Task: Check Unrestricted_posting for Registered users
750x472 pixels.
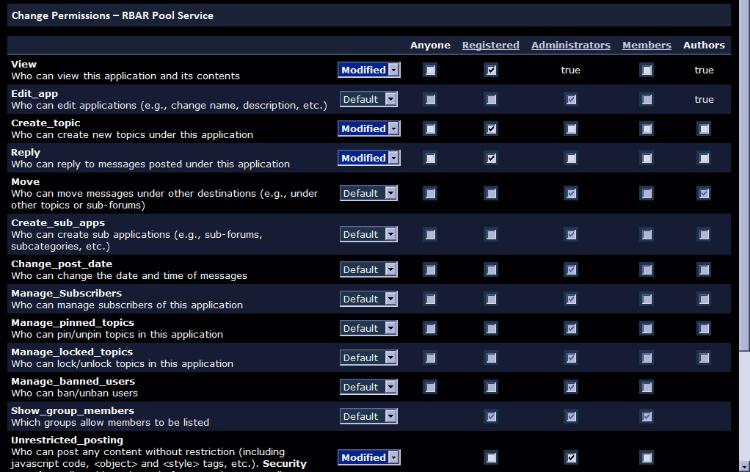Action: (491, 457)
